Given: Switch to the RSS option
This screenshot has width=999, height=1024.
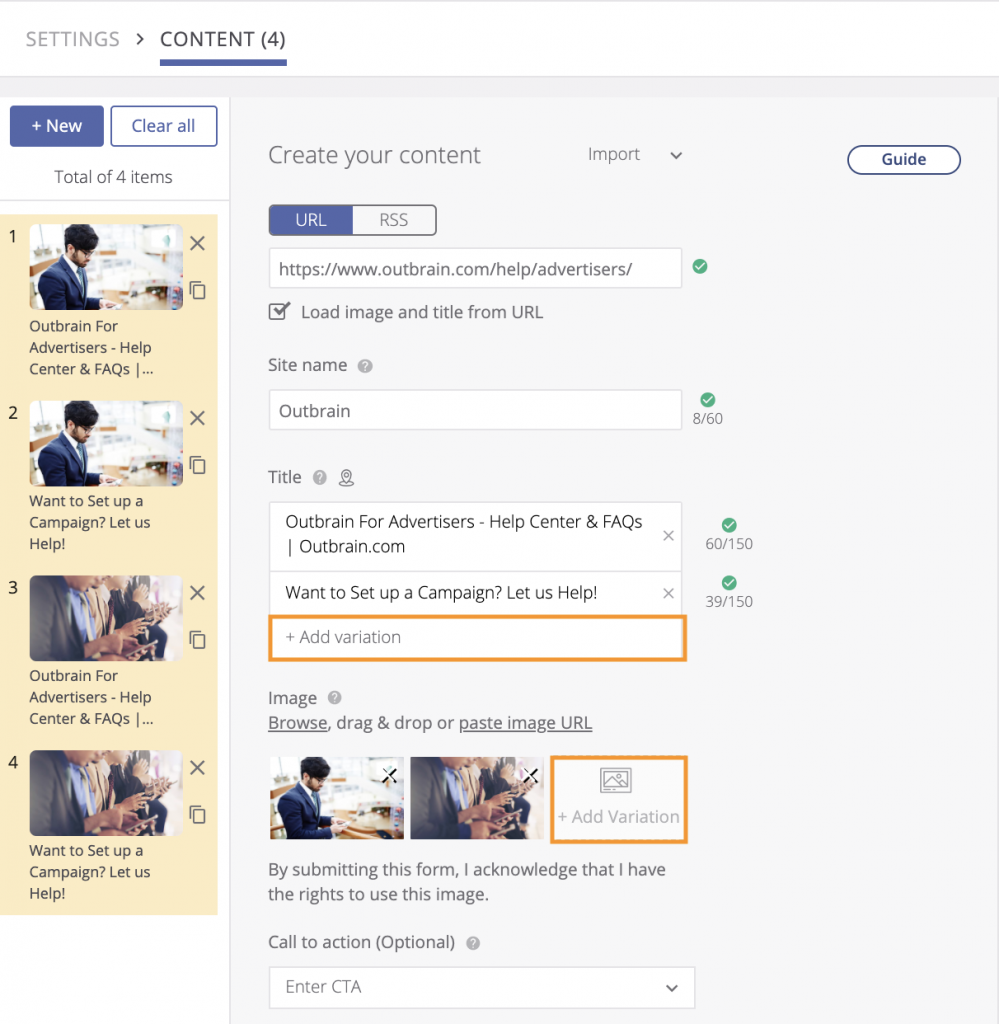Looking at the screenshot, I should 394,220.
